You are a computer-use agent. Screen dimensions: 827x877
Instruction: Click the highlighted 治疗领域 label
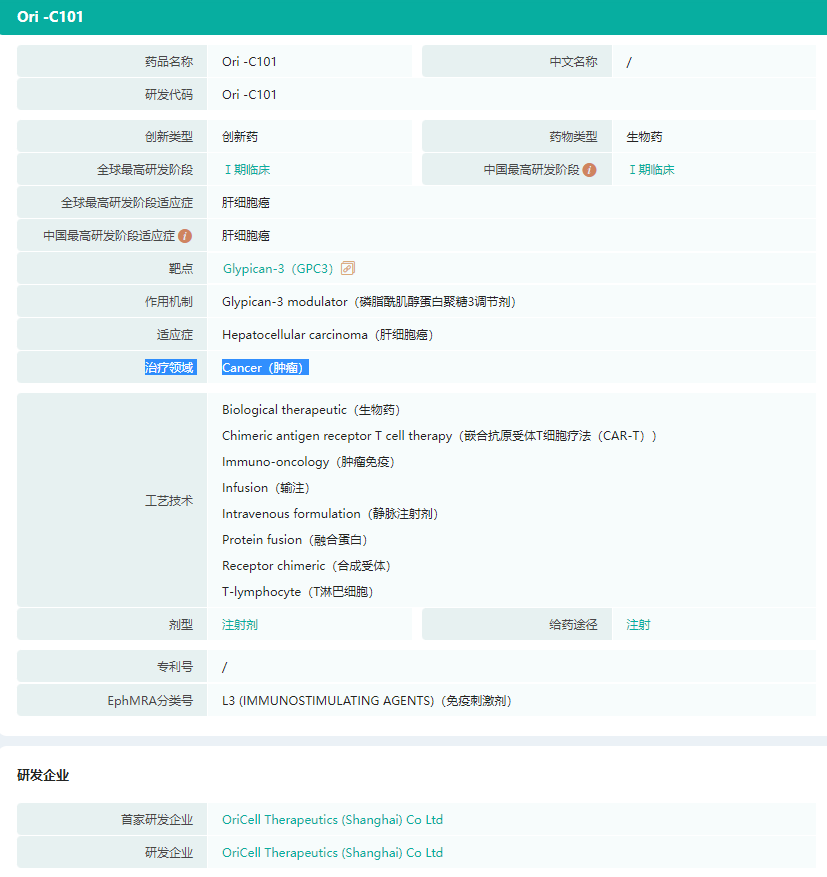tap(169, 367)
